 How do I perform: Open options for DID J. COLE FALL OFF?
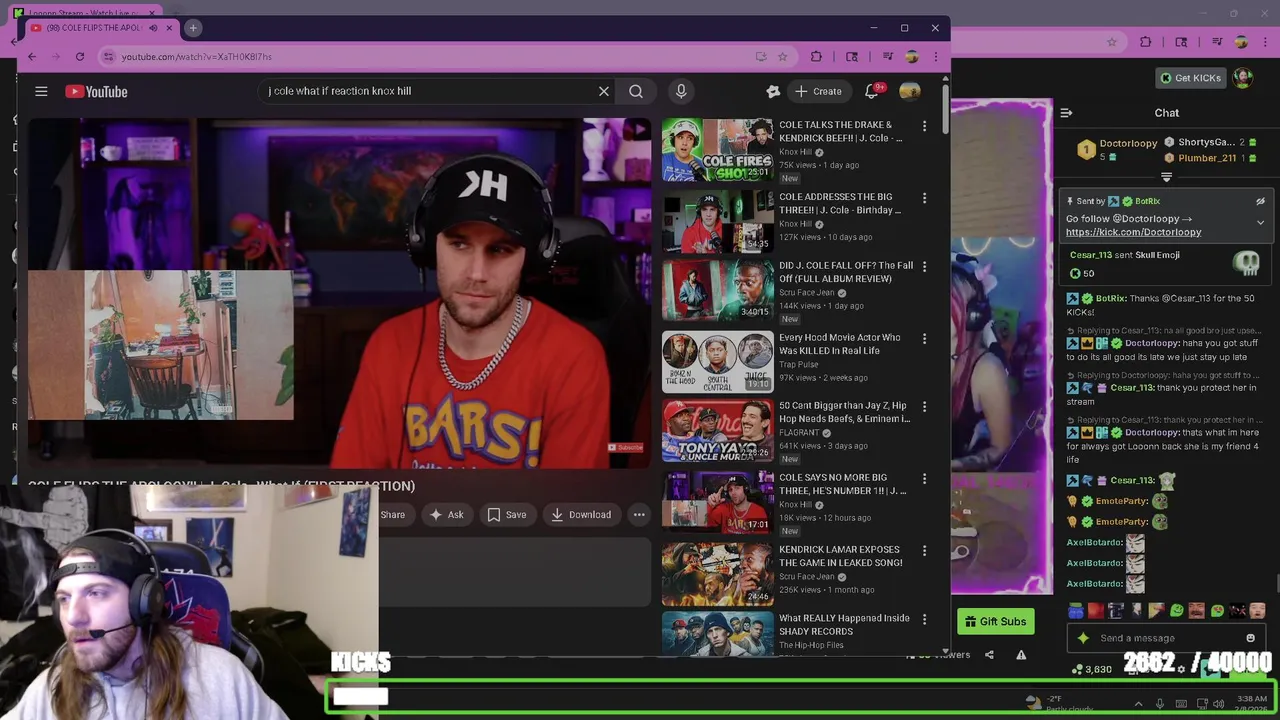coord(924,267)
